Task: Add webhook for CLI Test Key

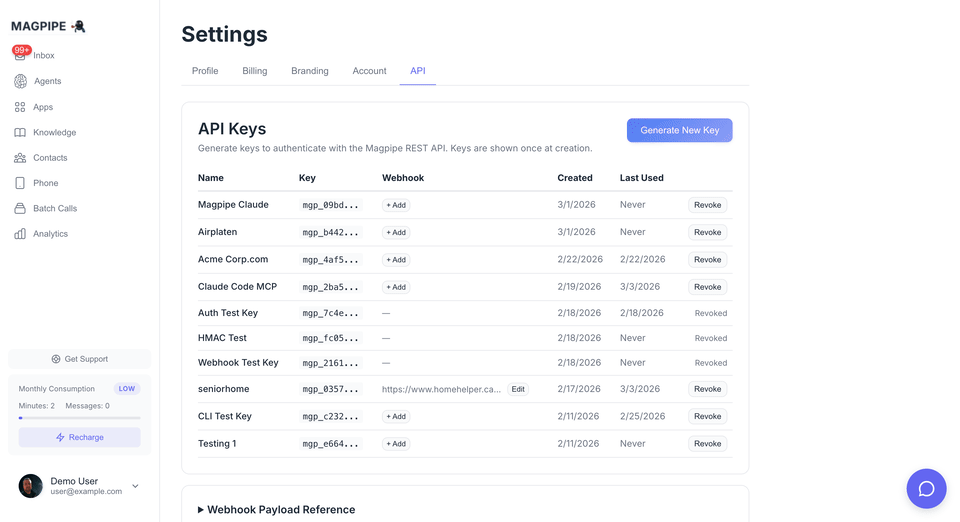Action: (x=396, y=416)
